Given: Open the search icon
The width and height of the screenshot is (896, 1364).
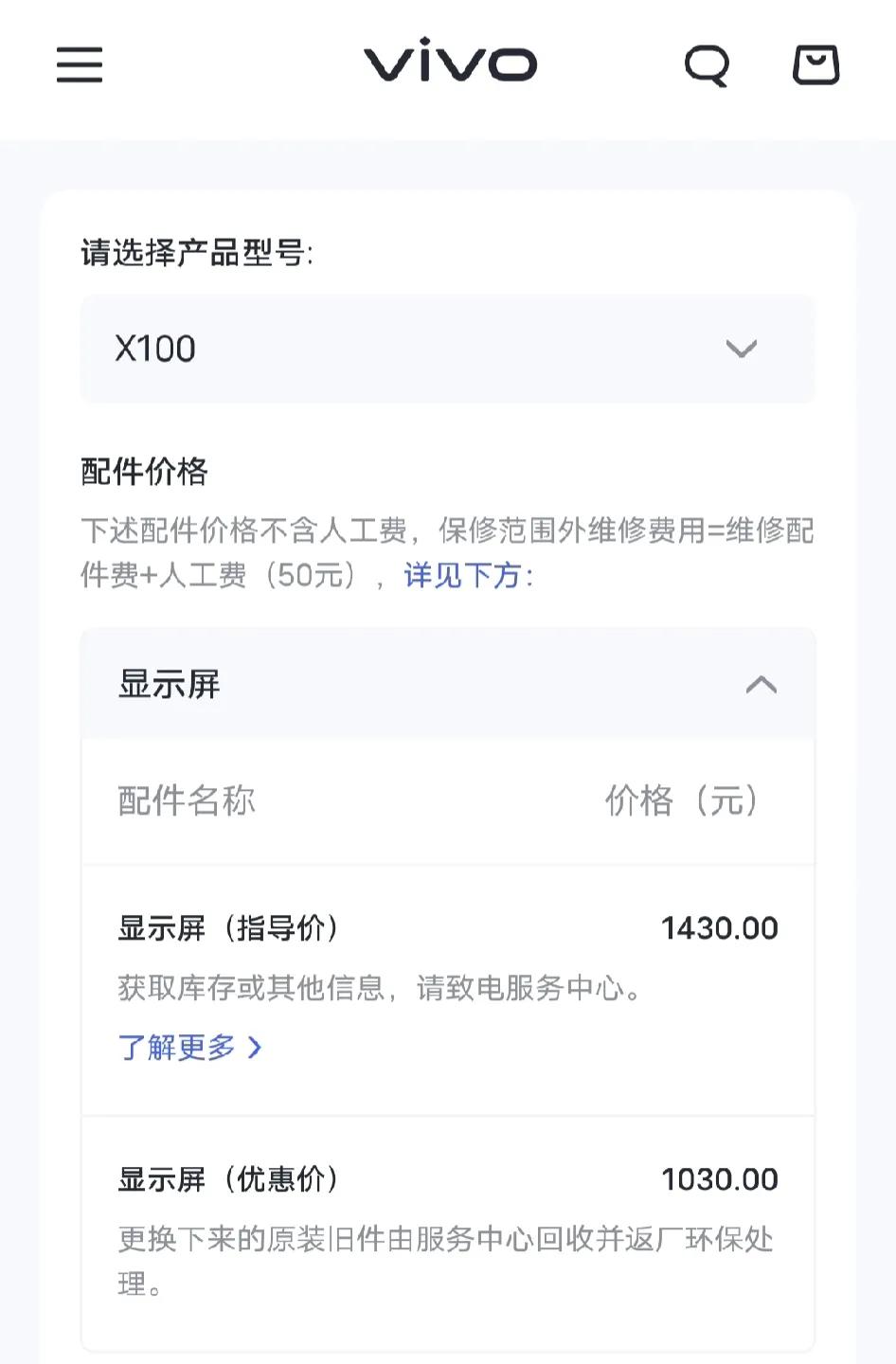Looking at the screenshot, I should (x=708, y=65).
